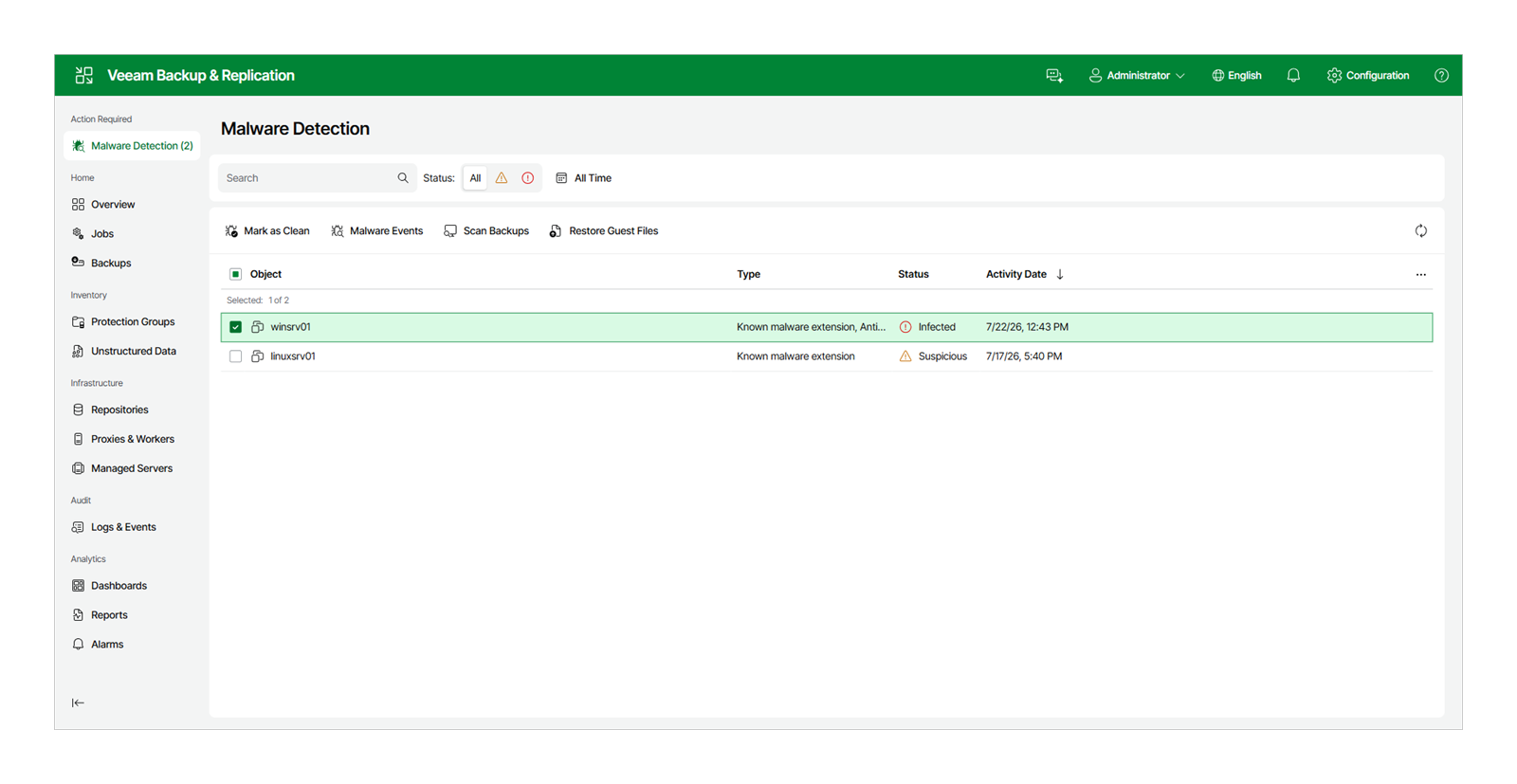Click Restore Guest Files button
The image size is (1517, 784).
[x=604, y=231]
